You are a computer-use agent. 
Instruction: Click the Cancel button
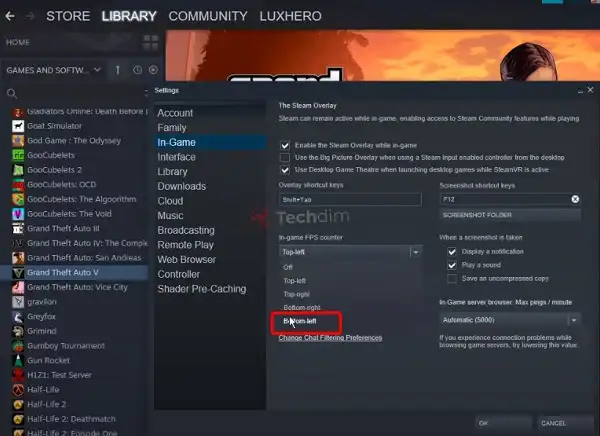click(565, 423)
